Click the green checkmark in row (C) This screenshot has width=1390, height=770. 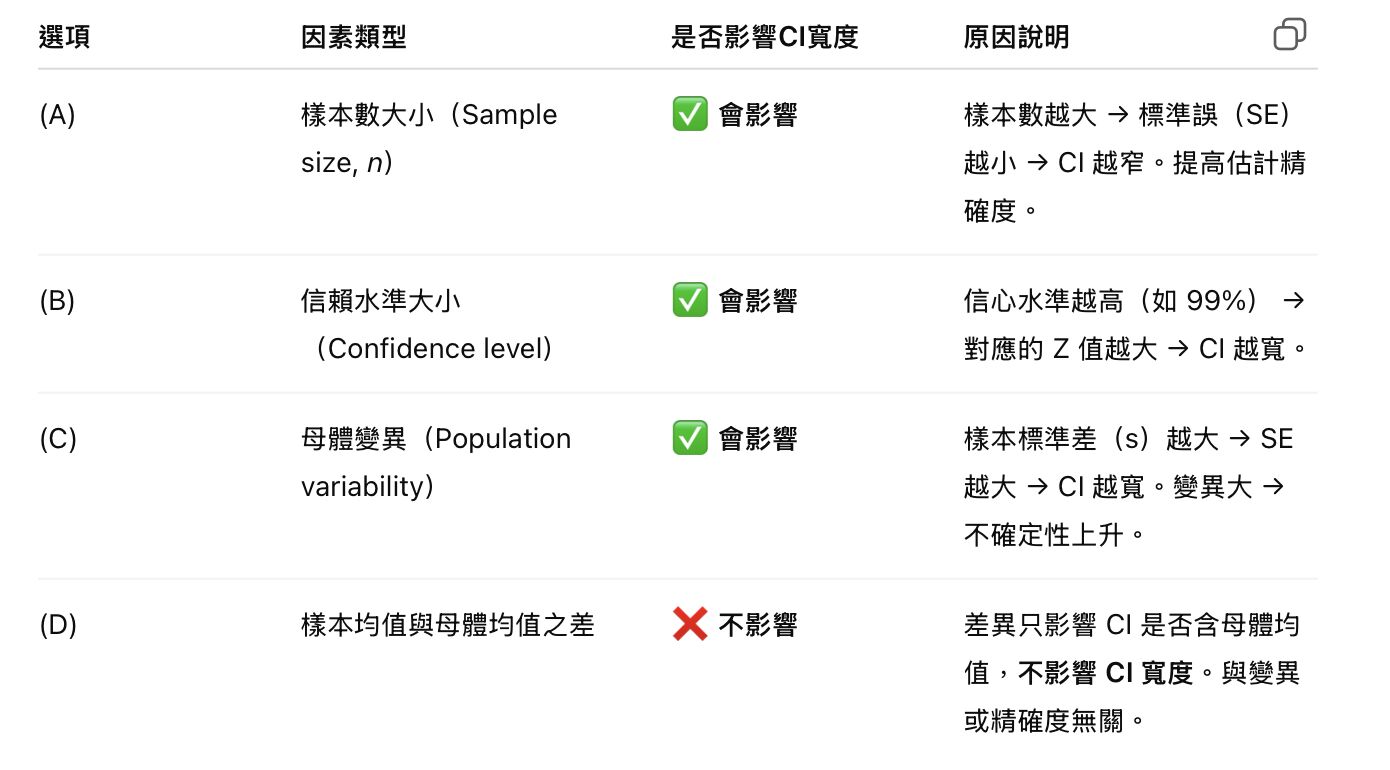[x=689, y=438]
